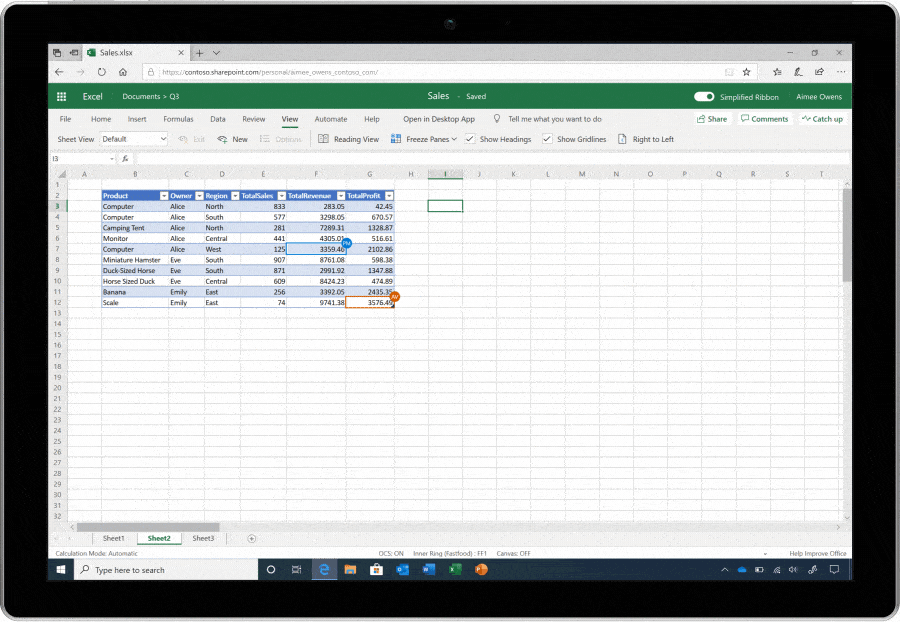Screen dimensions: 900x622
Task: Uncheck the Show Gridlines checkbox
Action: coord(547,139)
